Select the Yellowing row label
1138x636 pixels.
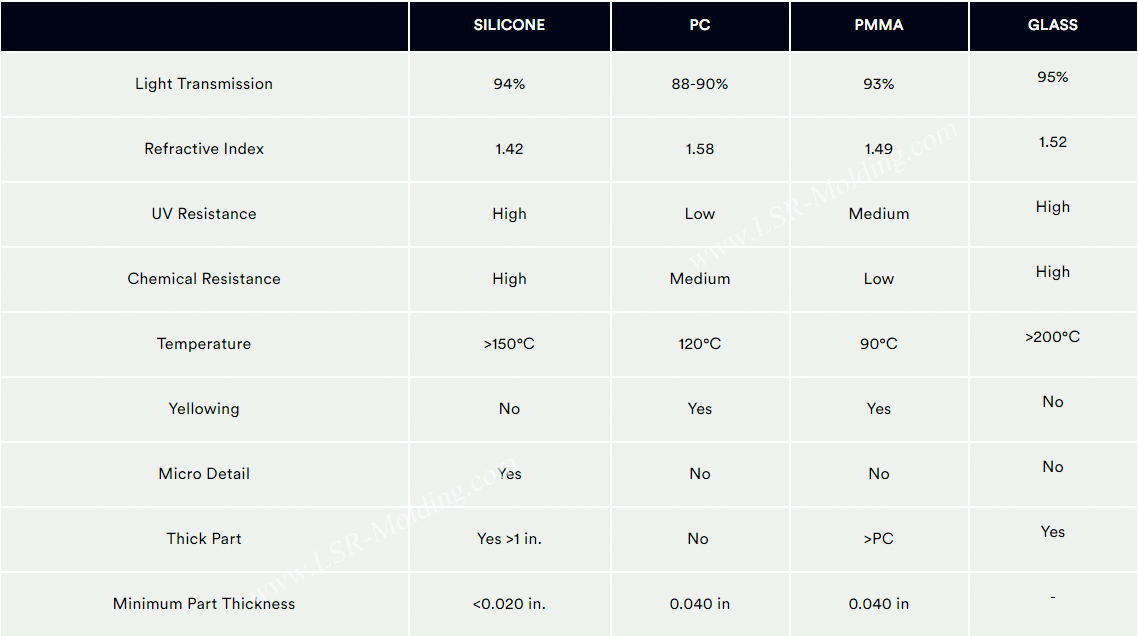pos(204,409)
